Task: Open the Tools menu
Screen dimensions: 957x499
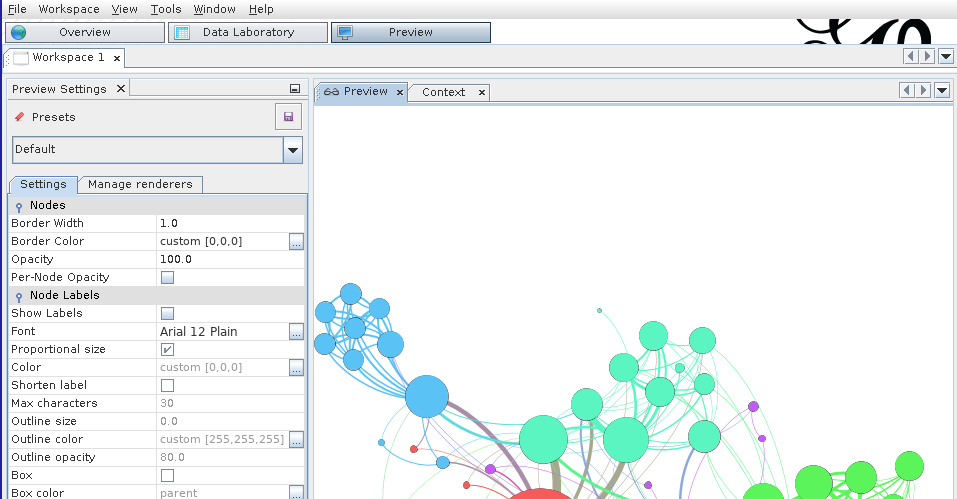Action: 166,9
